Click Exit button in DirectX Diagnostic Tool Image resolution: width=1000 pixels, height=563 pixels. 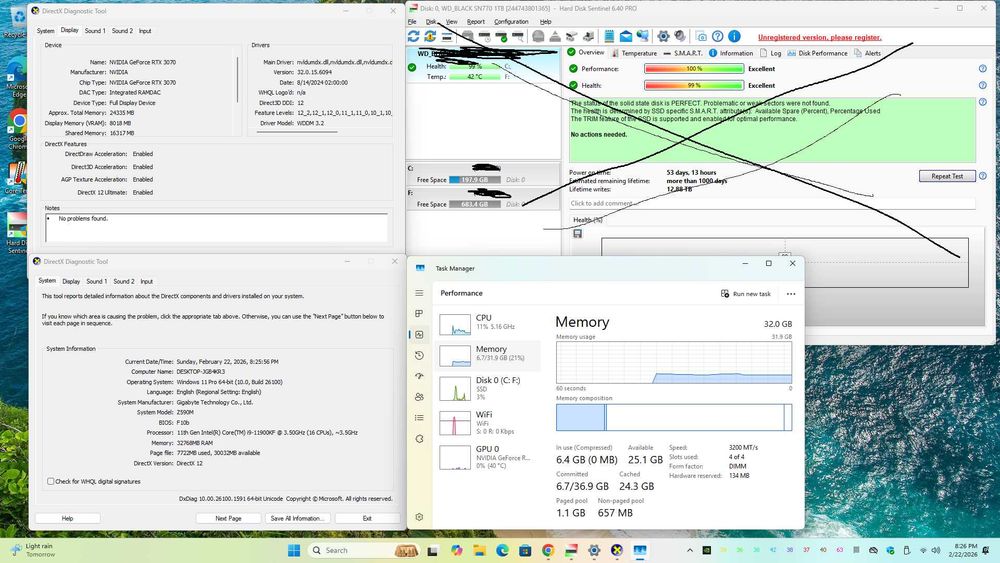[367, 518]
